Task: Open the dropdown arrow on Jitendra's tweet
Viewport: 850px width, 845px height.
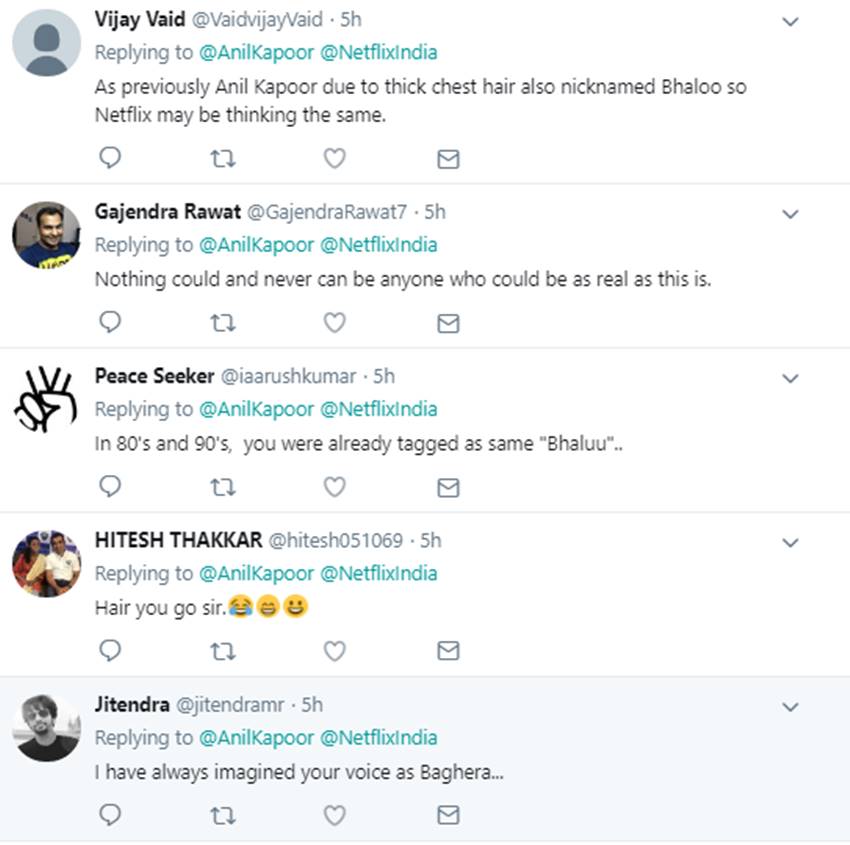Action: pyautogui.click(x=790, y=707)
